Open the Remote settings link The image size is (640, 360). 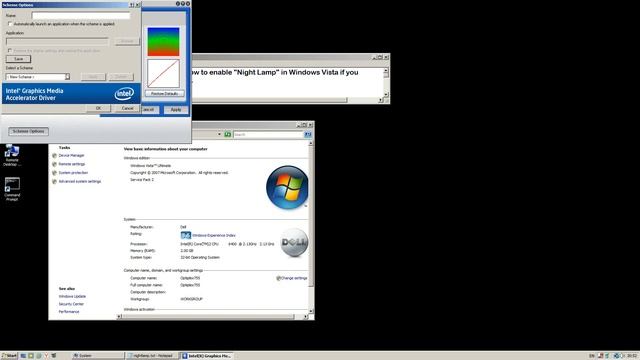[x=72, y=164]
